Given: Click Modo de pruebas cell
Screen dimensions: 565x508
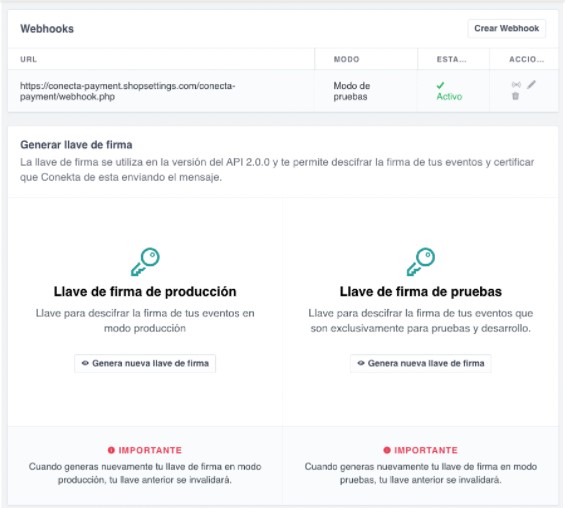Looking at the screenshot, I should (x=352, y=91).
